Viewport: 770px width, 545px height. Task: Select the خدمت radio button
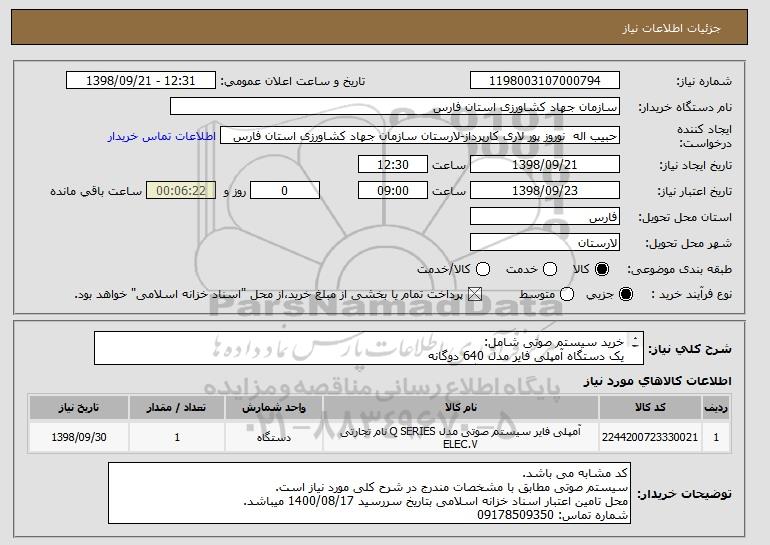(x=550, y=269)
